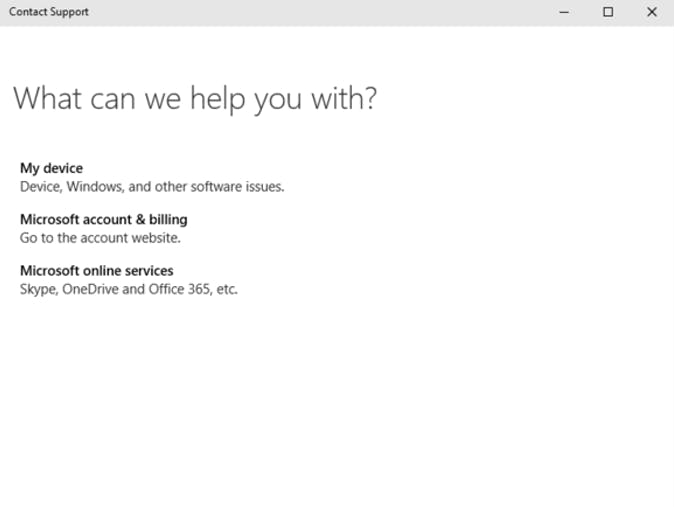Viewport: 674px width, 507px height.
Task: Close the Contact Support window
Action: point(652,12)
